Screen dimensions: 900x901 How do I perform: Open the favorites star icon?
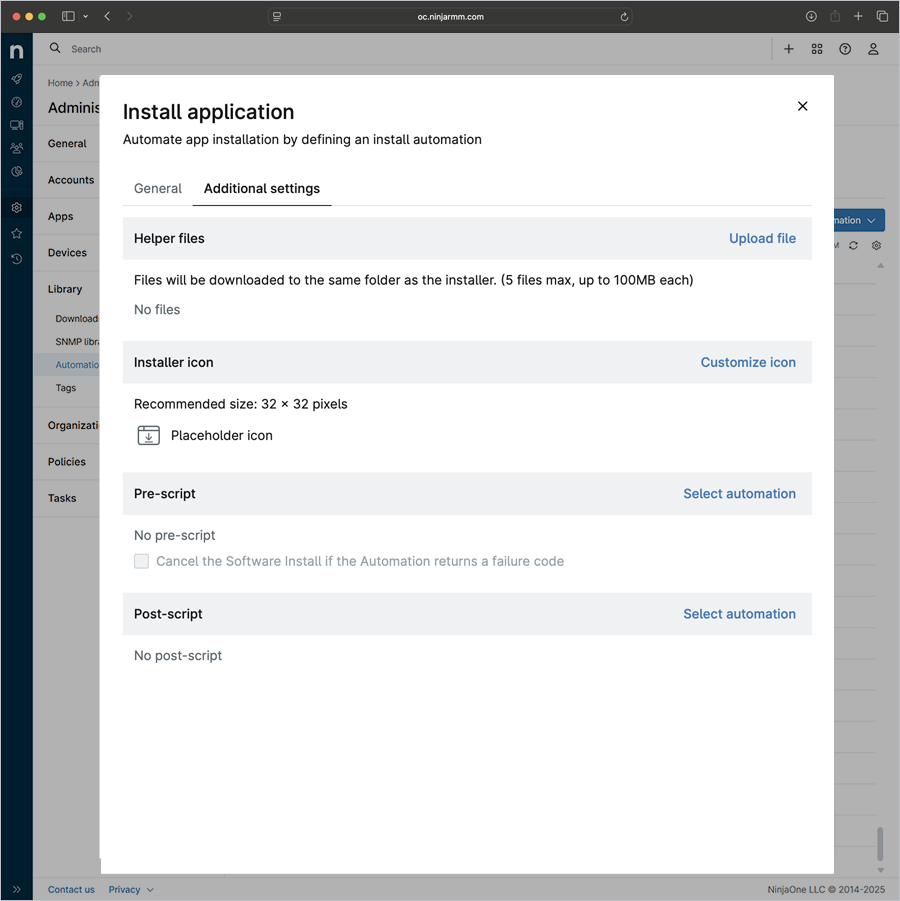tap(17, 233)
